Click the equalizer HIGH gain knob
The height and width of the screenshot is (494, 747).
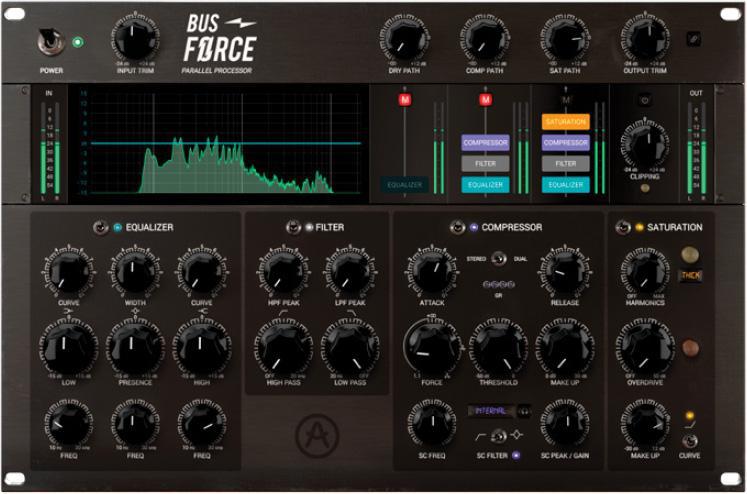coord(202,348)
